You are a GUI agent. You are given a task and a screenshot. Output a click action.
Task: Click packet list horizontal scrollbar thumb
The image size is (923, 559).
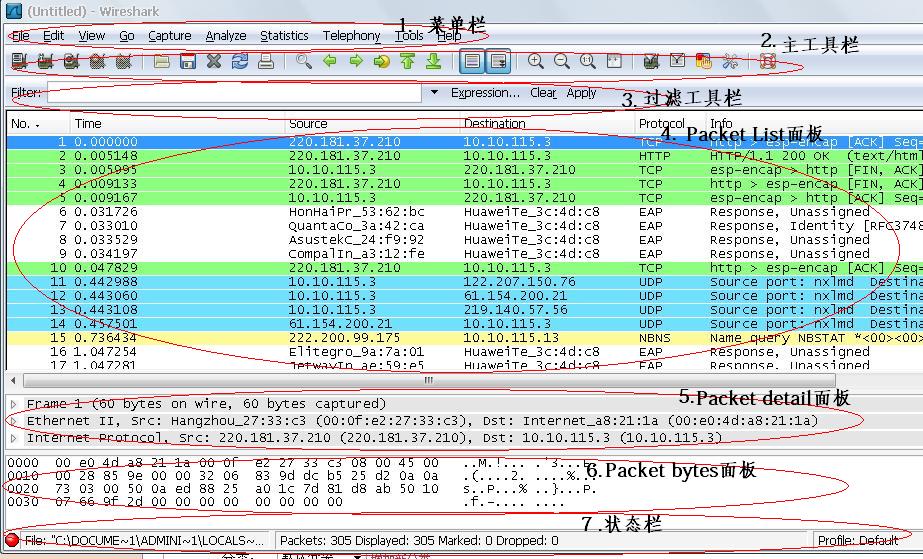coord(429,380)
